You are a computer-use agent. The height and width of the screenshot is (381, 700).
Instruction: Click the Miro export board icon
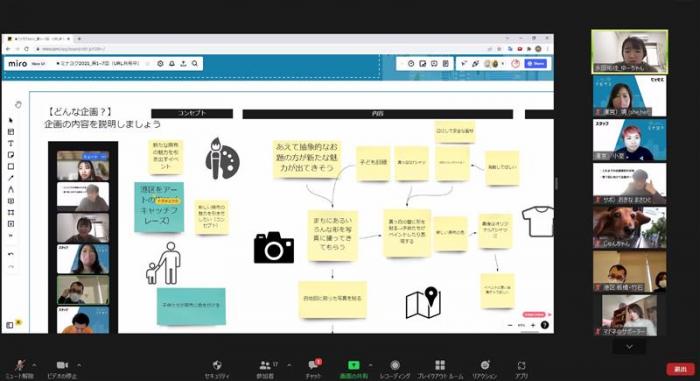183,64
